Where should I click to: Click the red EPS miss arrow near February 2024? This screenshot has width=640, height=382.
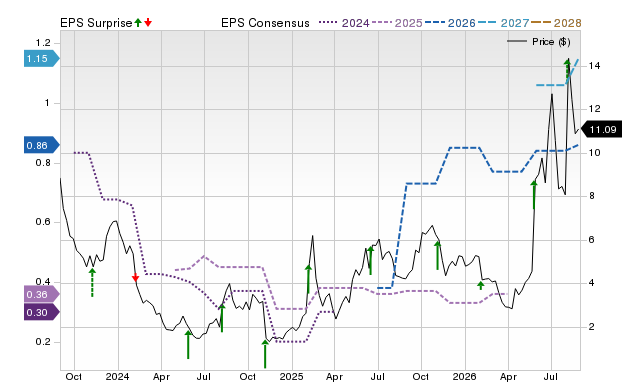click(136, 278)
